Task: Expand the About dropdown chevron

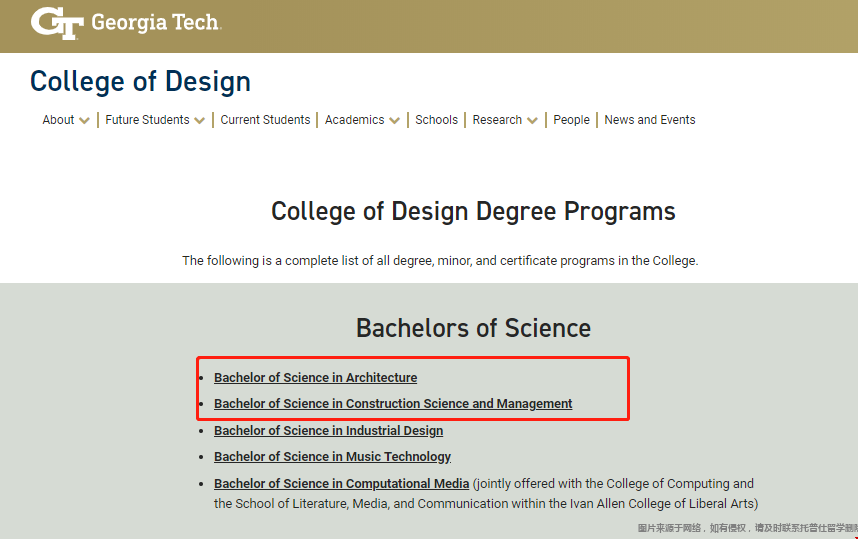Action: click(84, 120)
